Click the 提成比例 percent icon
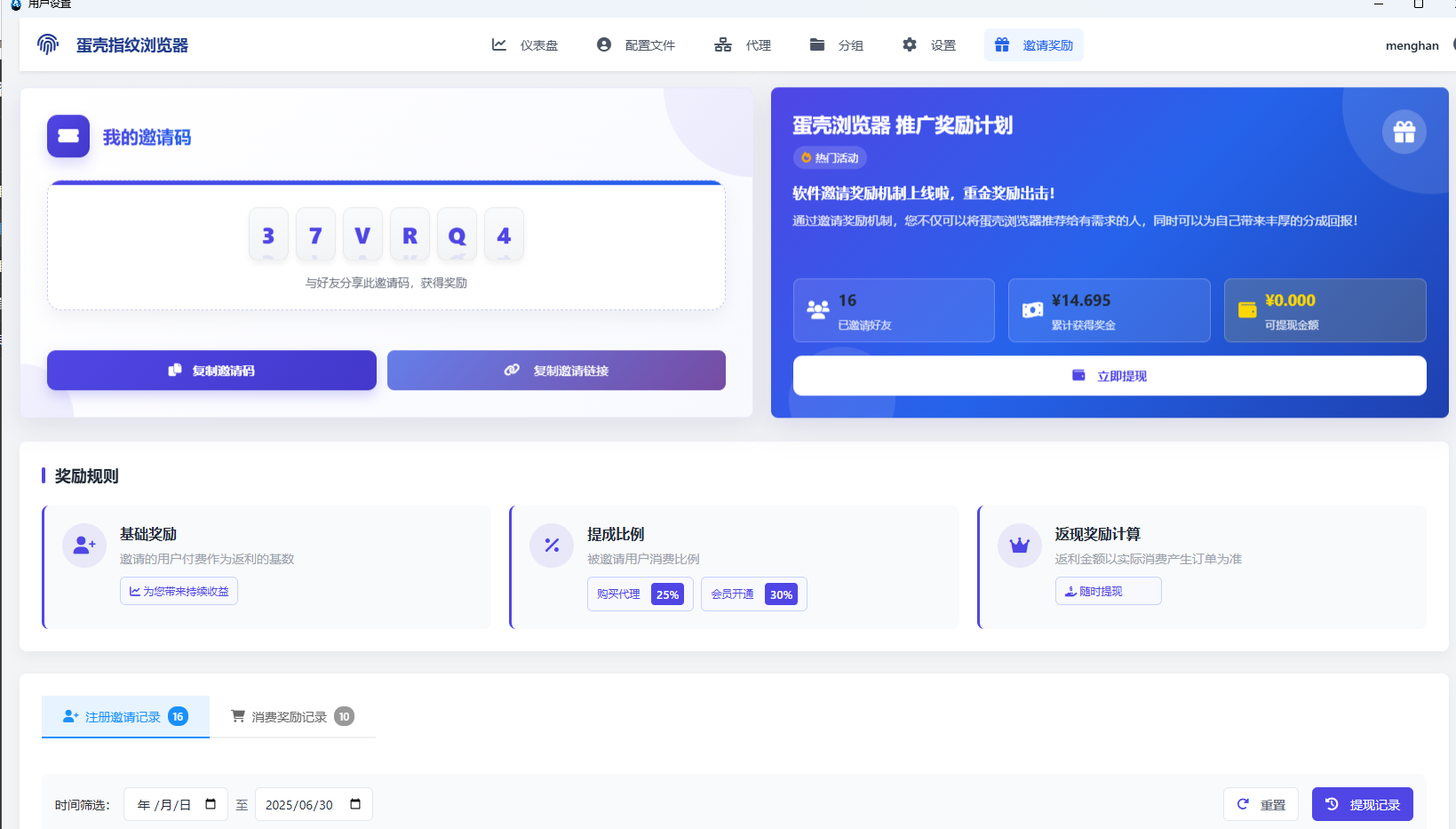 point(552,546)
